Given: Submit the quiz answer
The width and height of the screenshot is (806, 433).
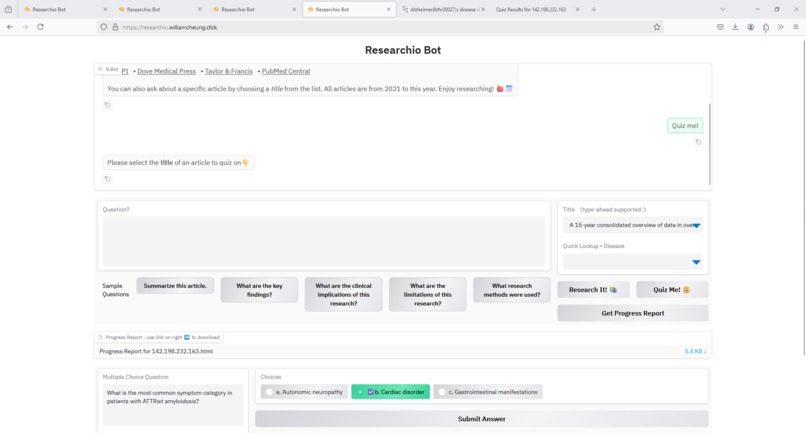Looking at the screenshot, I should tap(482, 419).
